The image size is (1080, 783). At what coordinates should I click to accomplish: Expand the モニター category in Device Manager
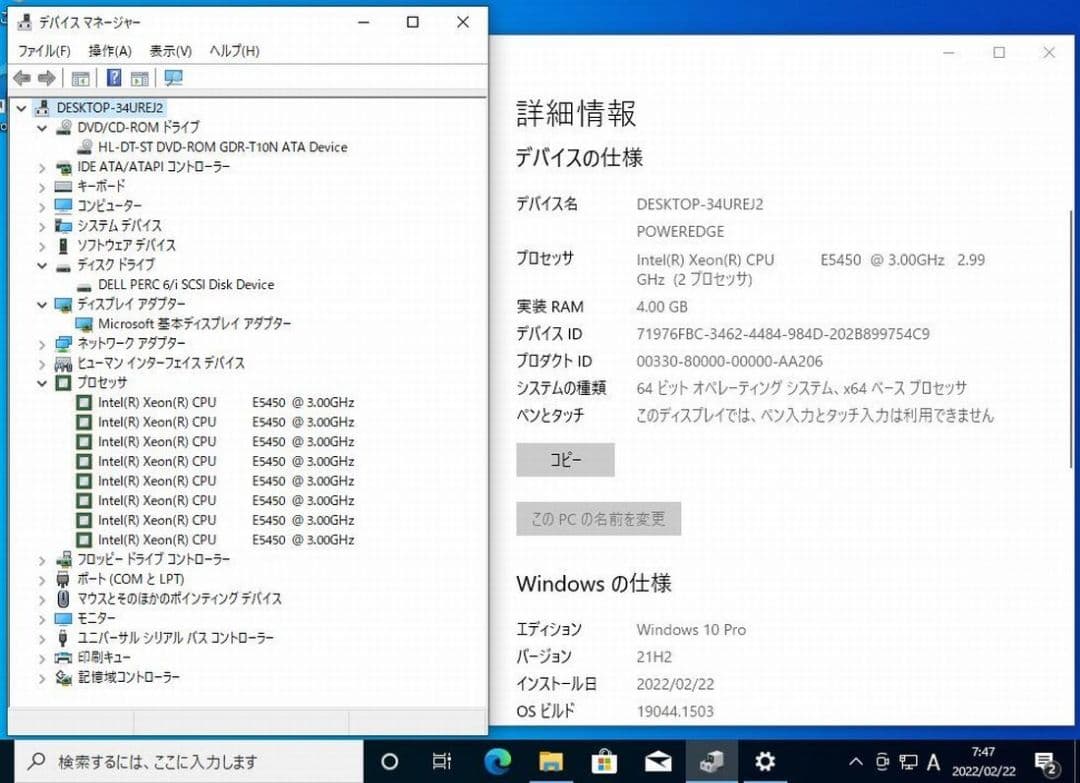tap(41, 618)
